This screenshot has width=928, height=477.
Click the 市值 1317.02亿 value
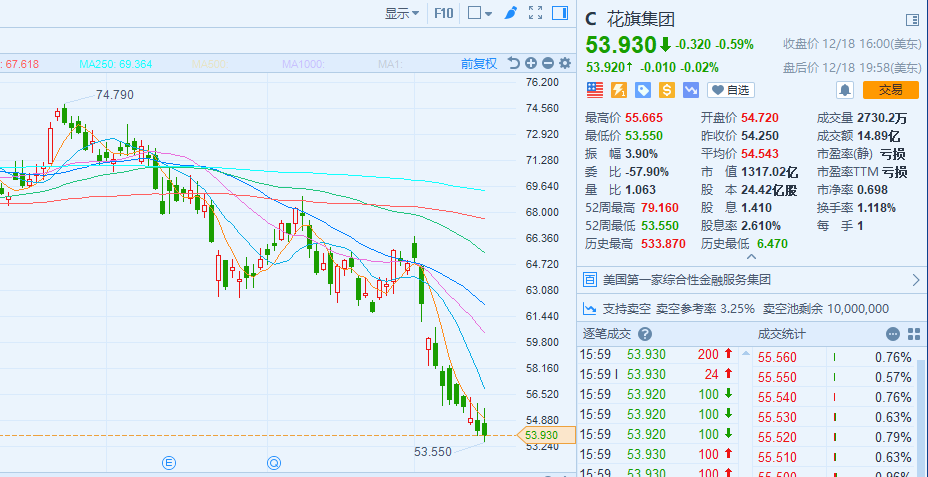pos(769,172)
